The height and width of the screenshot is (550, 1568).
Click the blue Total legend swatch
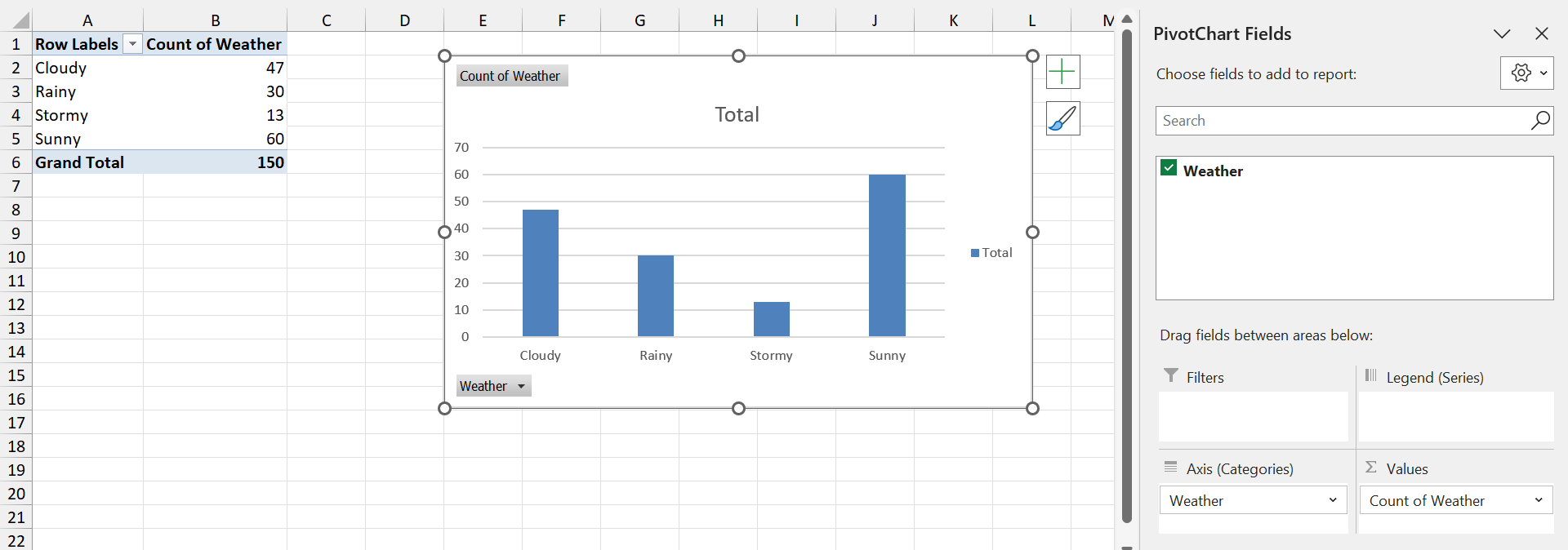974,253
